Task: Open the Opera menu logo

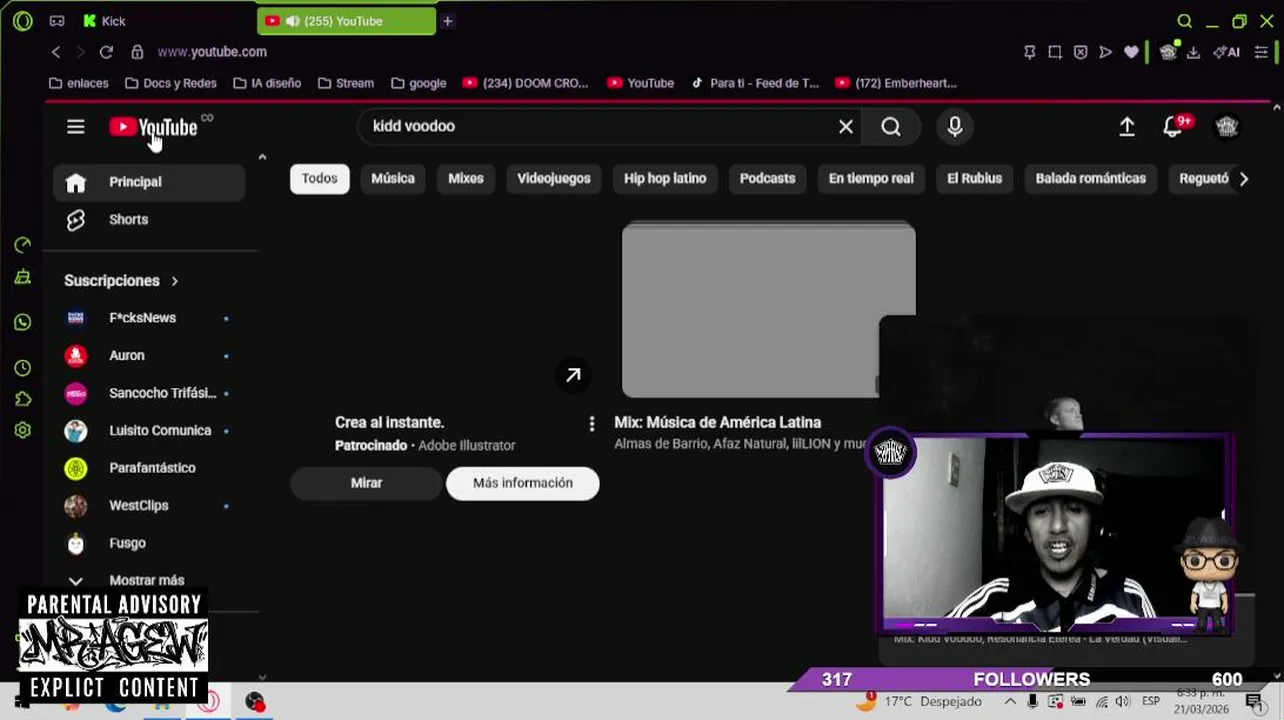Action: 22,21
